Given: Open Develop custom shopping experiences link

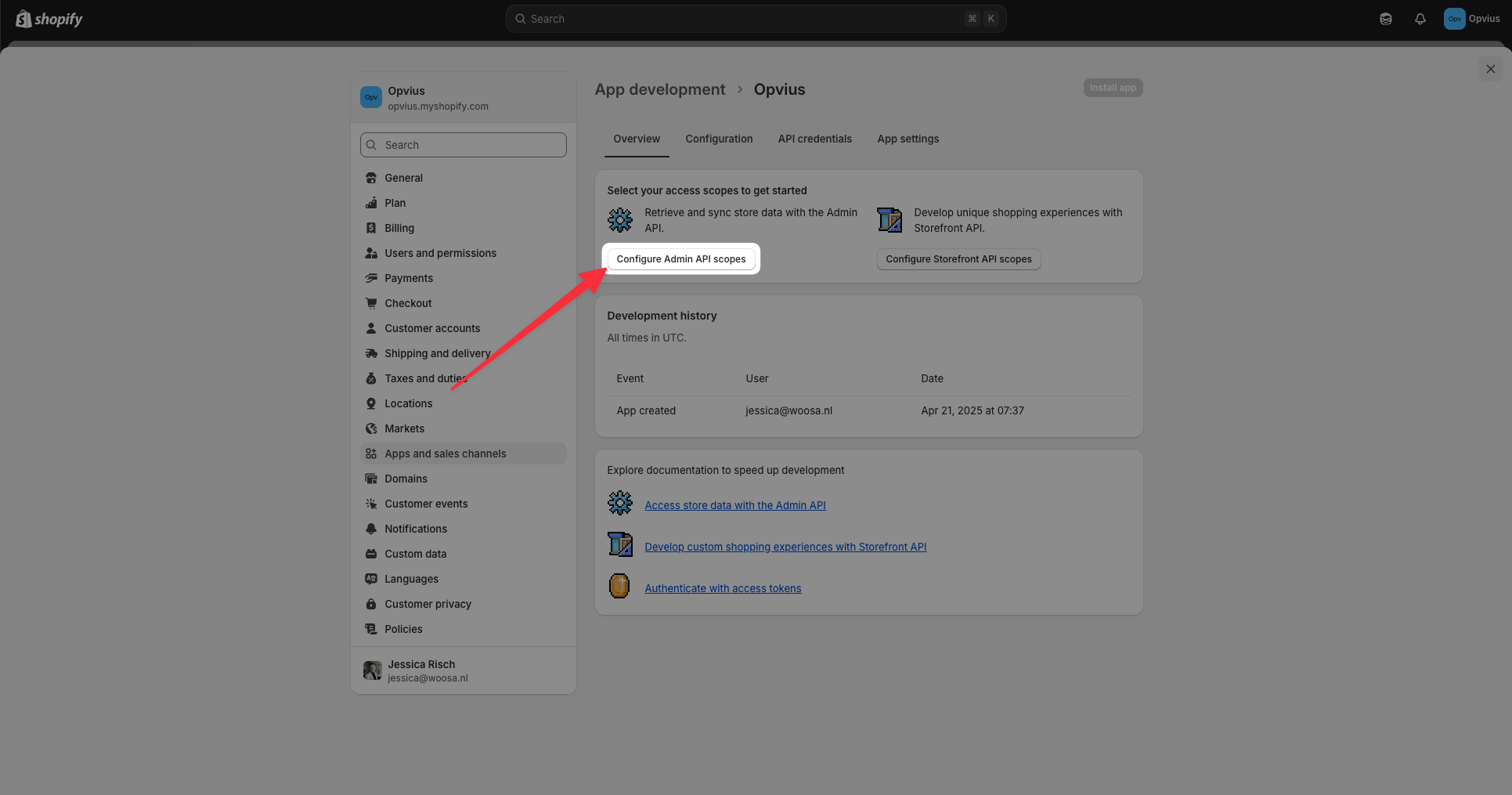Looking at the screenshot, I should pos(785,547).
